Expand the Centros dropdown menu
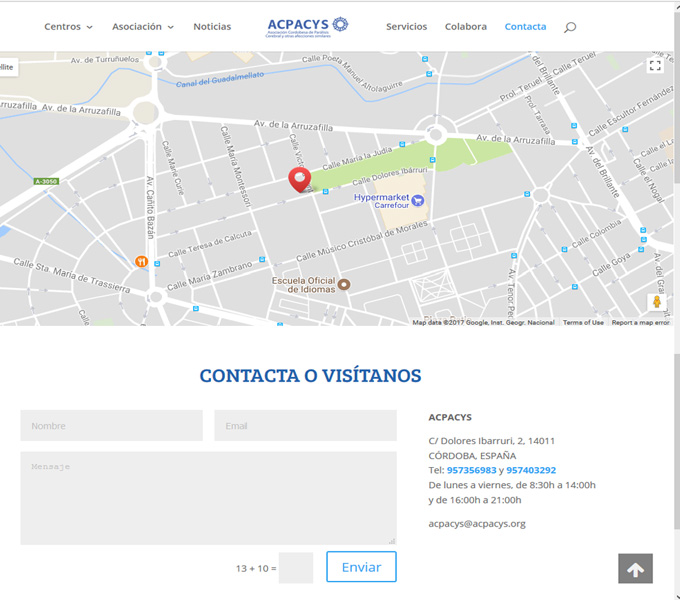The image size is (680, 600). coord(68,27)
